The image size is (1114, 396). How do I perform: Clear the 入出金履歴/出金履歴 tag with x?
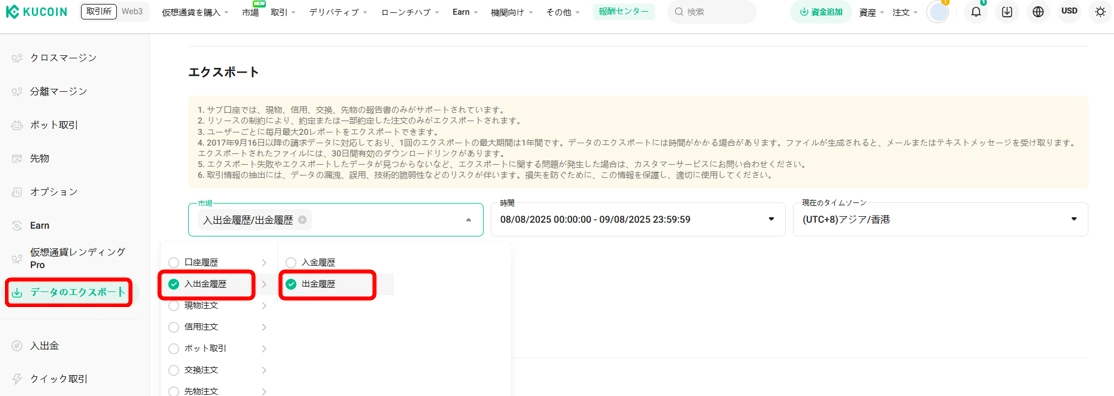(x=302, y=220)
